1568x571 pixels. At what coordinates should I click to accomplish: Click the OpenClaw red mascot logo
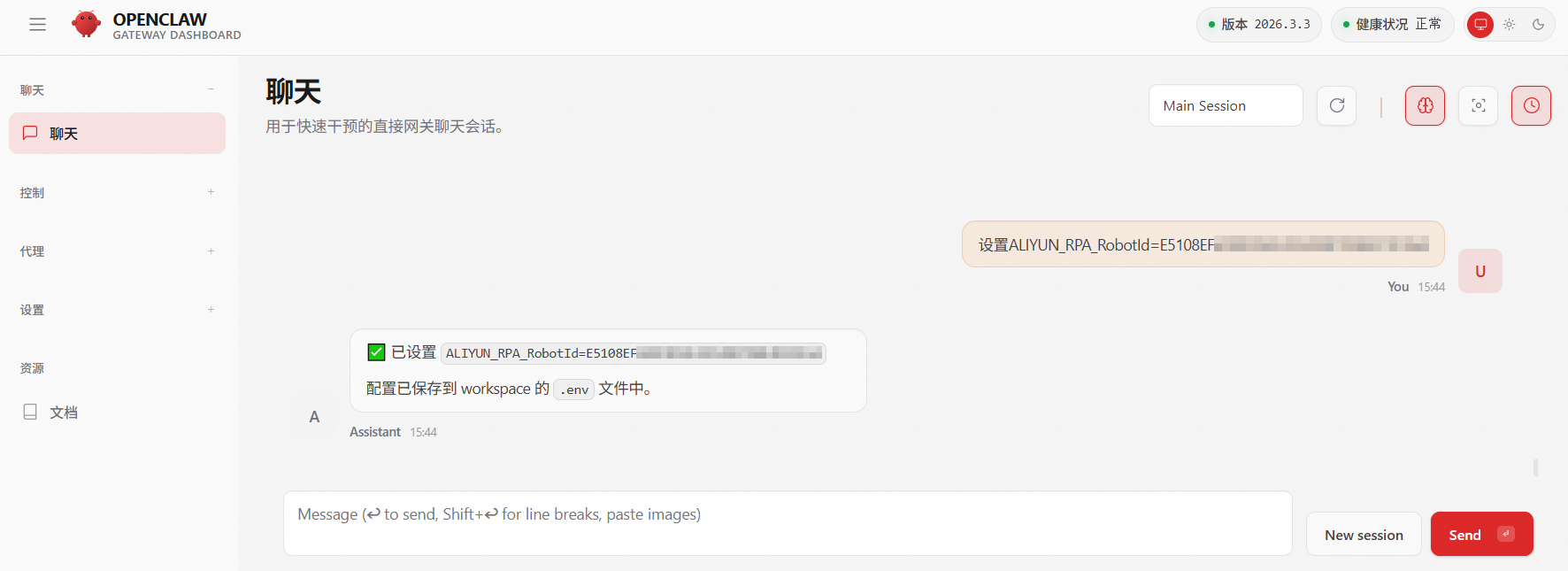pos(86,24)
